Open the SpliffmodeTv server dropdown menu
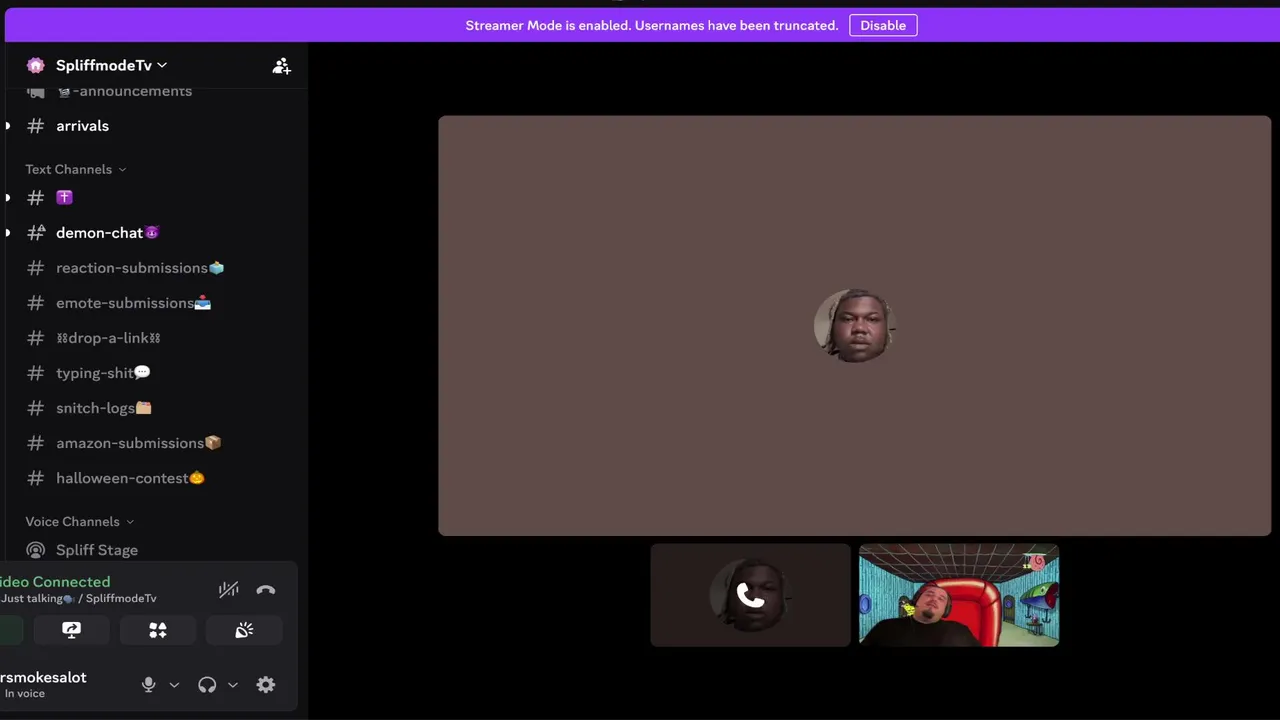Screen dimensions: 1280x720 coord(111,65)
